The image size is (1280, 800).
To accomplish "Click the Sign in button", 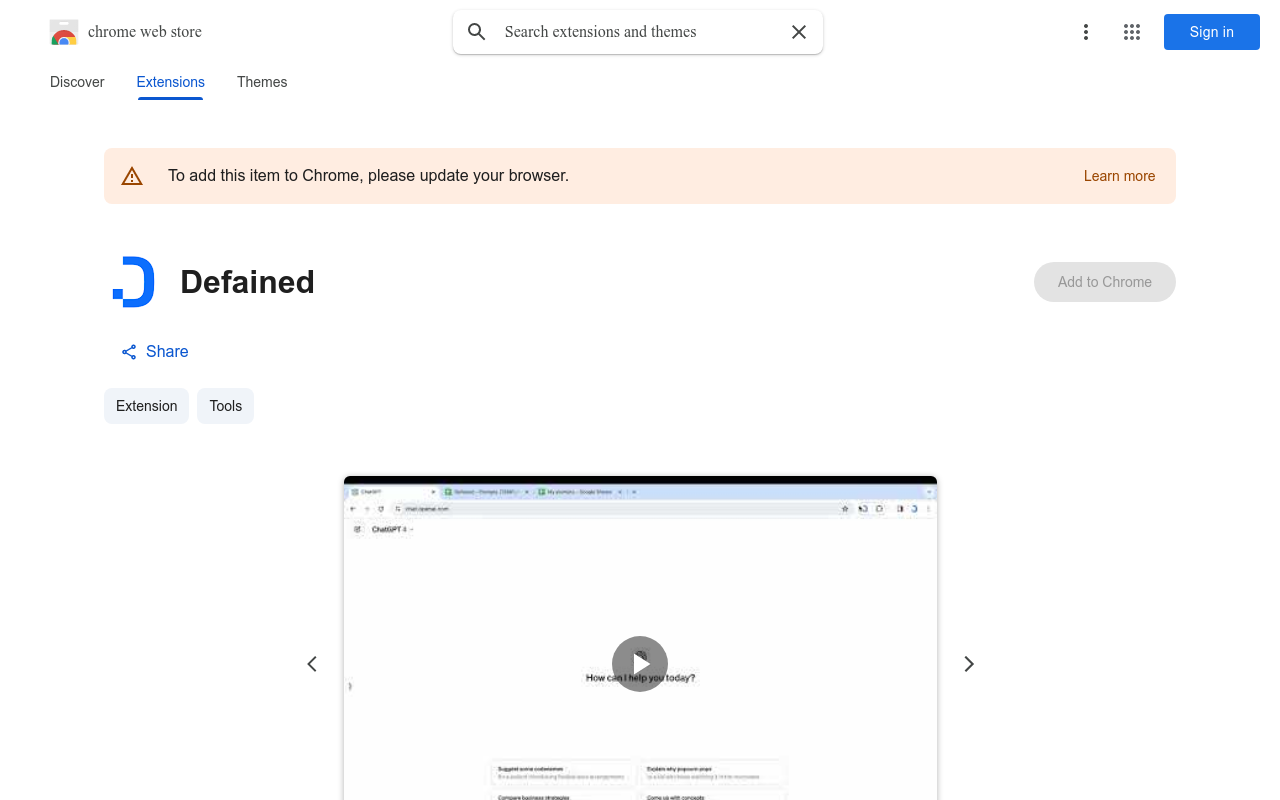I will (1211, 32).
